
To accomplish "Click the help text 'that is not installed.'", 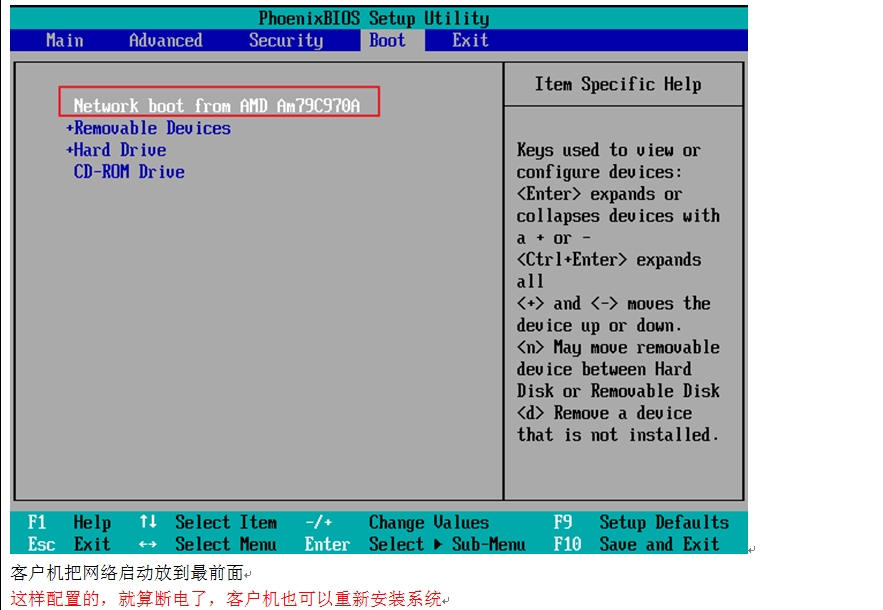I will (x=618, y=435).
